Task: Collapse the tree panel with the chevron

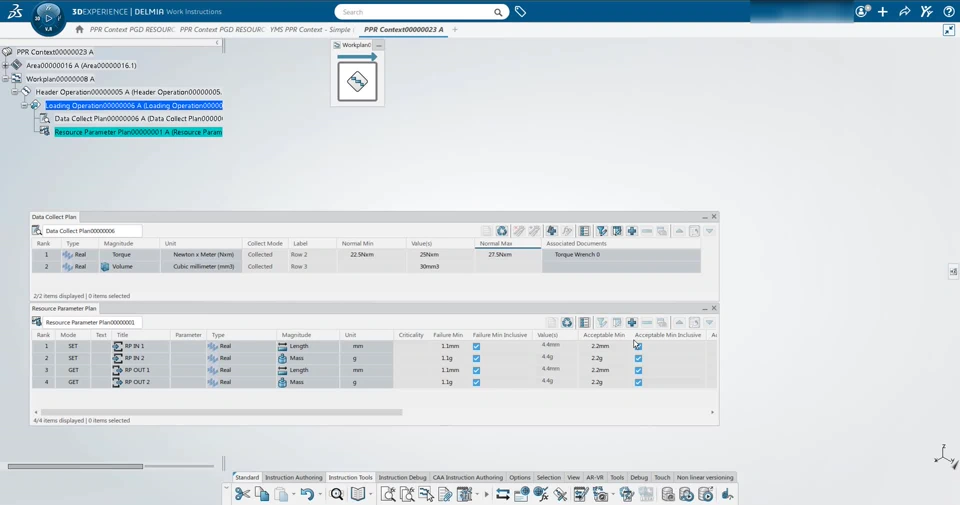Action: point(217,42)
